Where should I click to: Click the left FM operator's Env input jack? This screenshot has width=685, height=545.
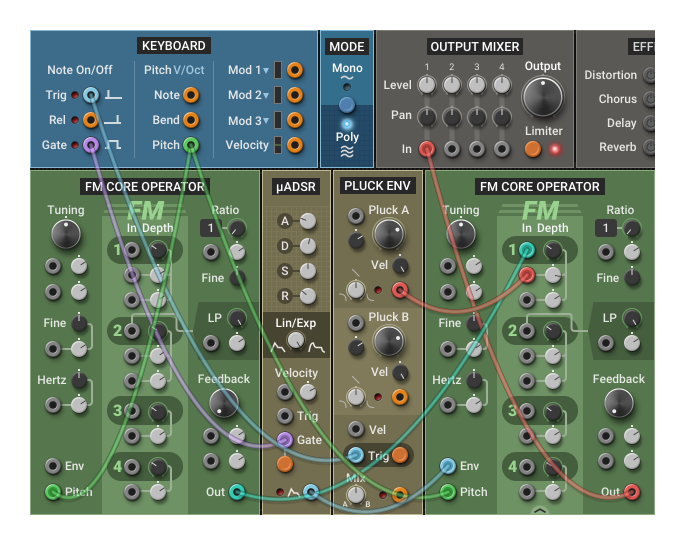52,466
